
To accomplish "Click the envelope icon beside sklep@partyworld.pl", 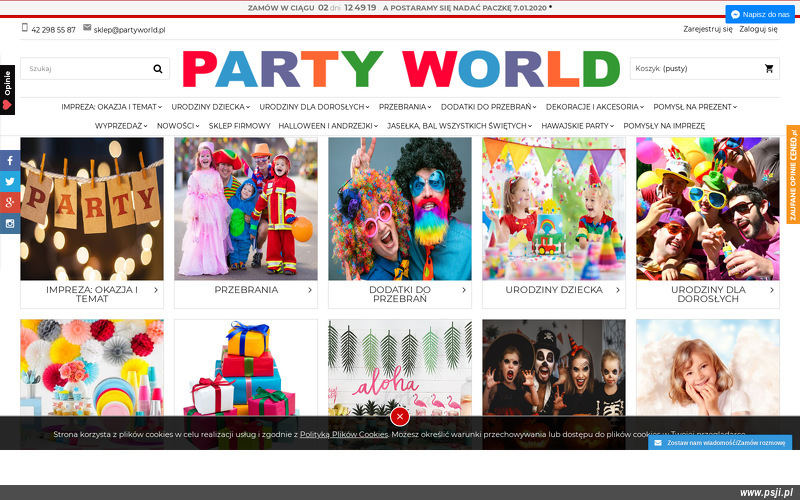I will [87, 27].
